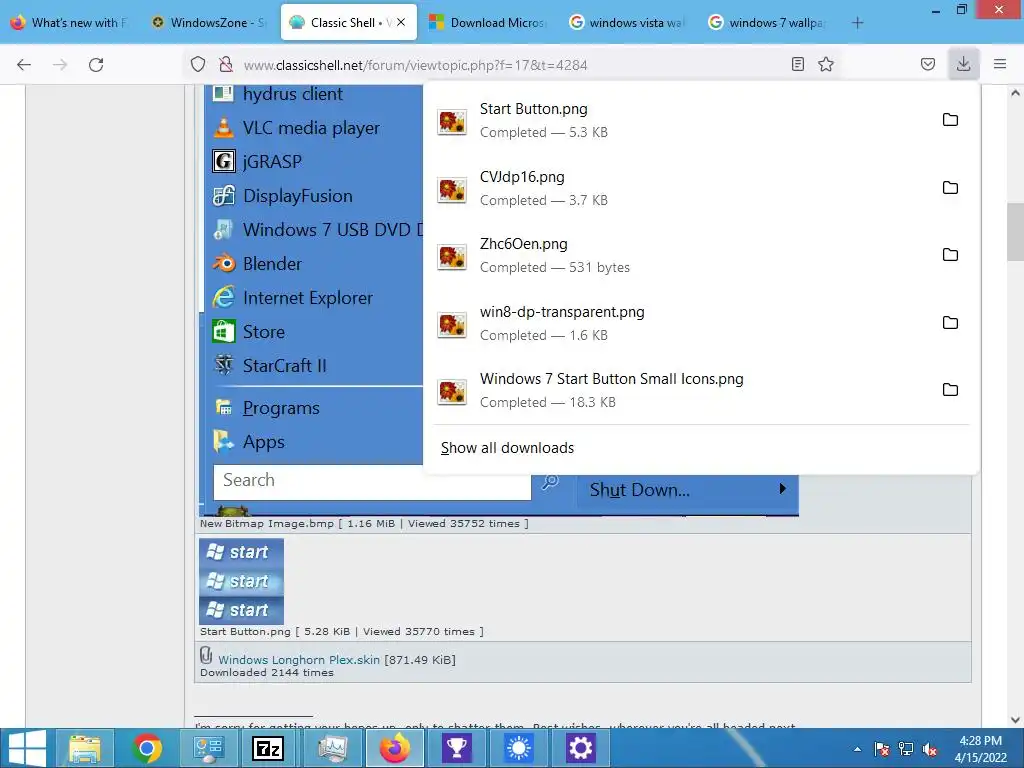Open Windows 7 Start Button Small Icons.png
Screen dimensions: 1024x768
[679, 391]
